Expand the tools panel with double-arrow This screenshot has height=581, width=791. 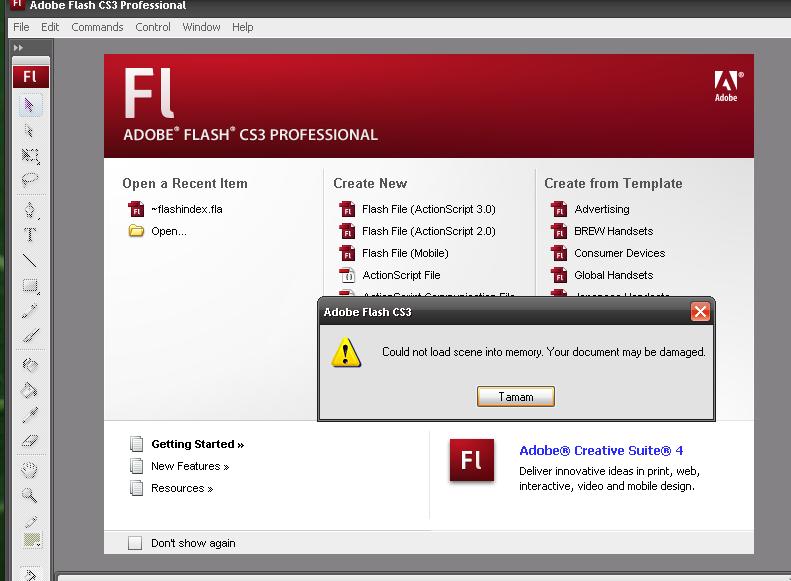coord(19,47)
